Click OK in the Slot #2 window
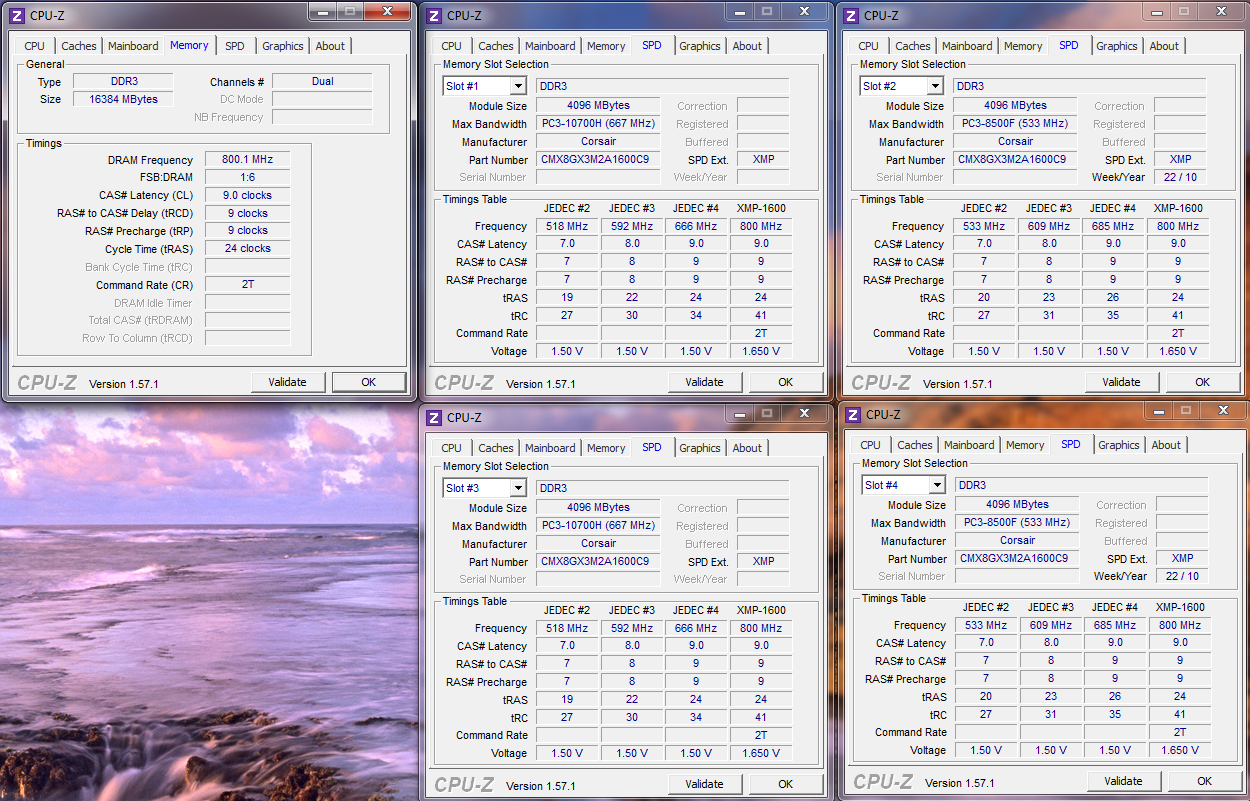Viewport: 1250px width, 801px height. coord(1203,382)
